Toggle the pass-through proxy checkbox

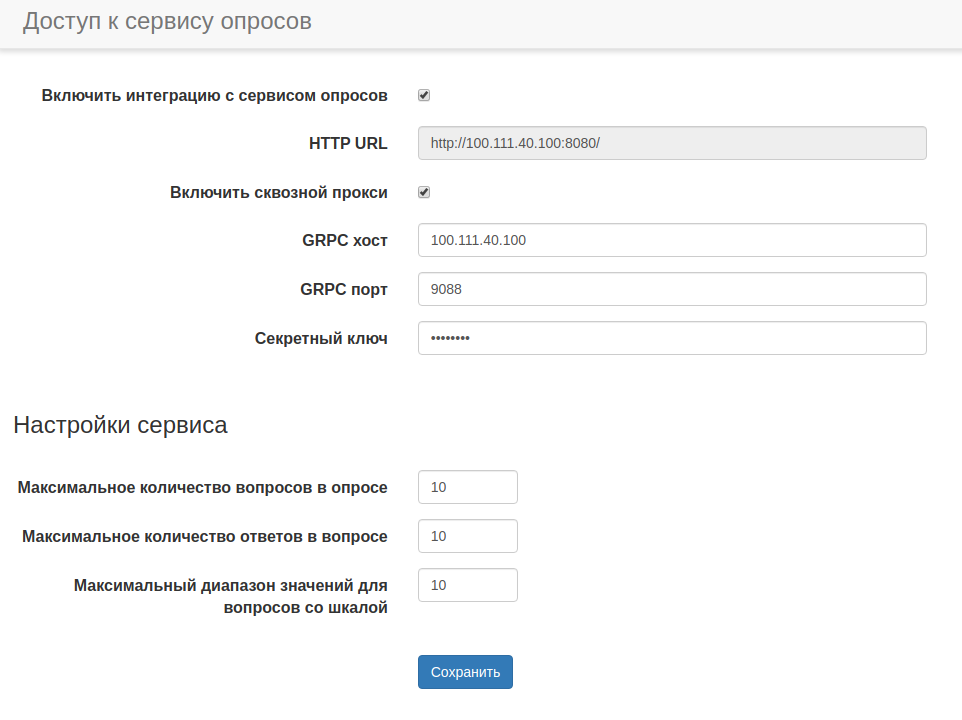pyautogui.click(x=424, y=192)
